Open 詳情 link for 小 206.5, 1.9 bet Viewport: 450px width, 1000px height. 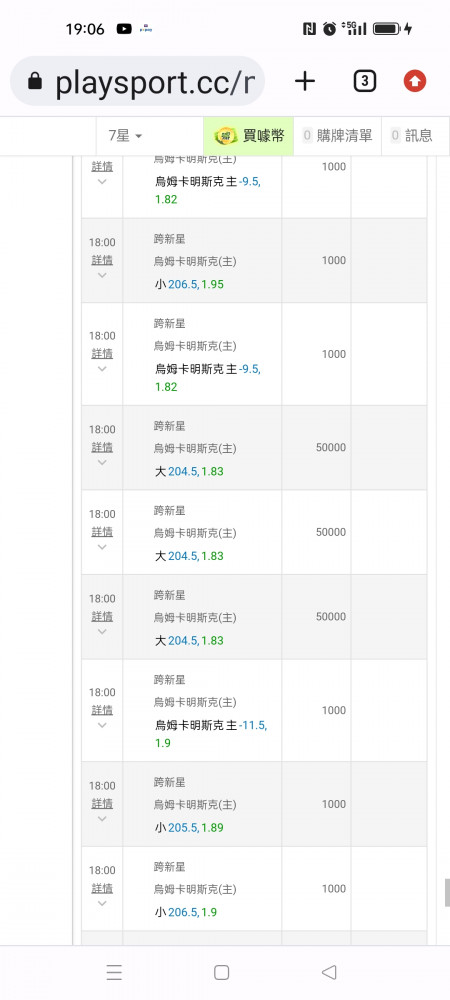(102, 888)
